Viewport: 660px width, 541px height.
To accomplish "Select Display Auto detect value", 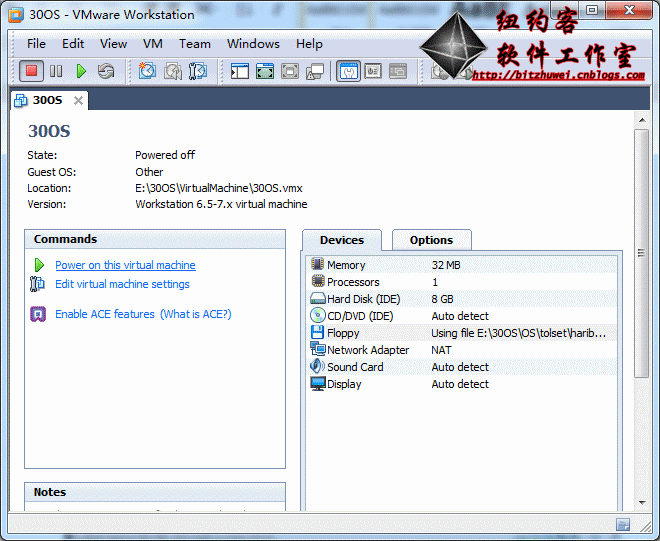I will click(x=460, y=384).
